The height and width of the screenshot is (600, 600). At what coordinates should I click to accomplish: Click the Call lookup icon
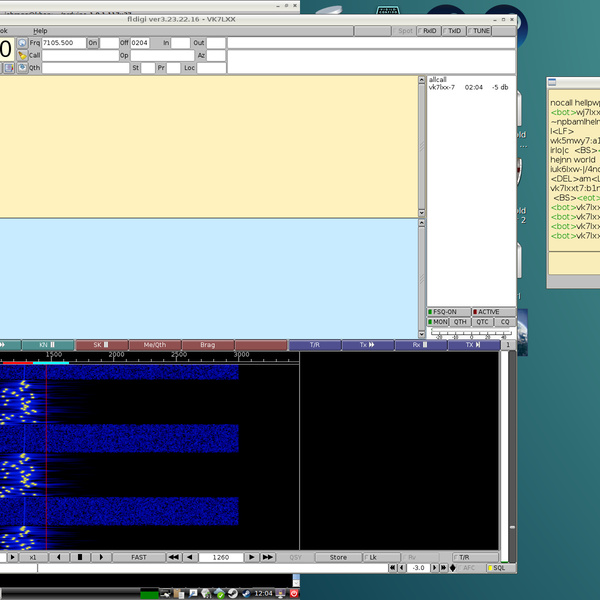click(x=21, y=56)
